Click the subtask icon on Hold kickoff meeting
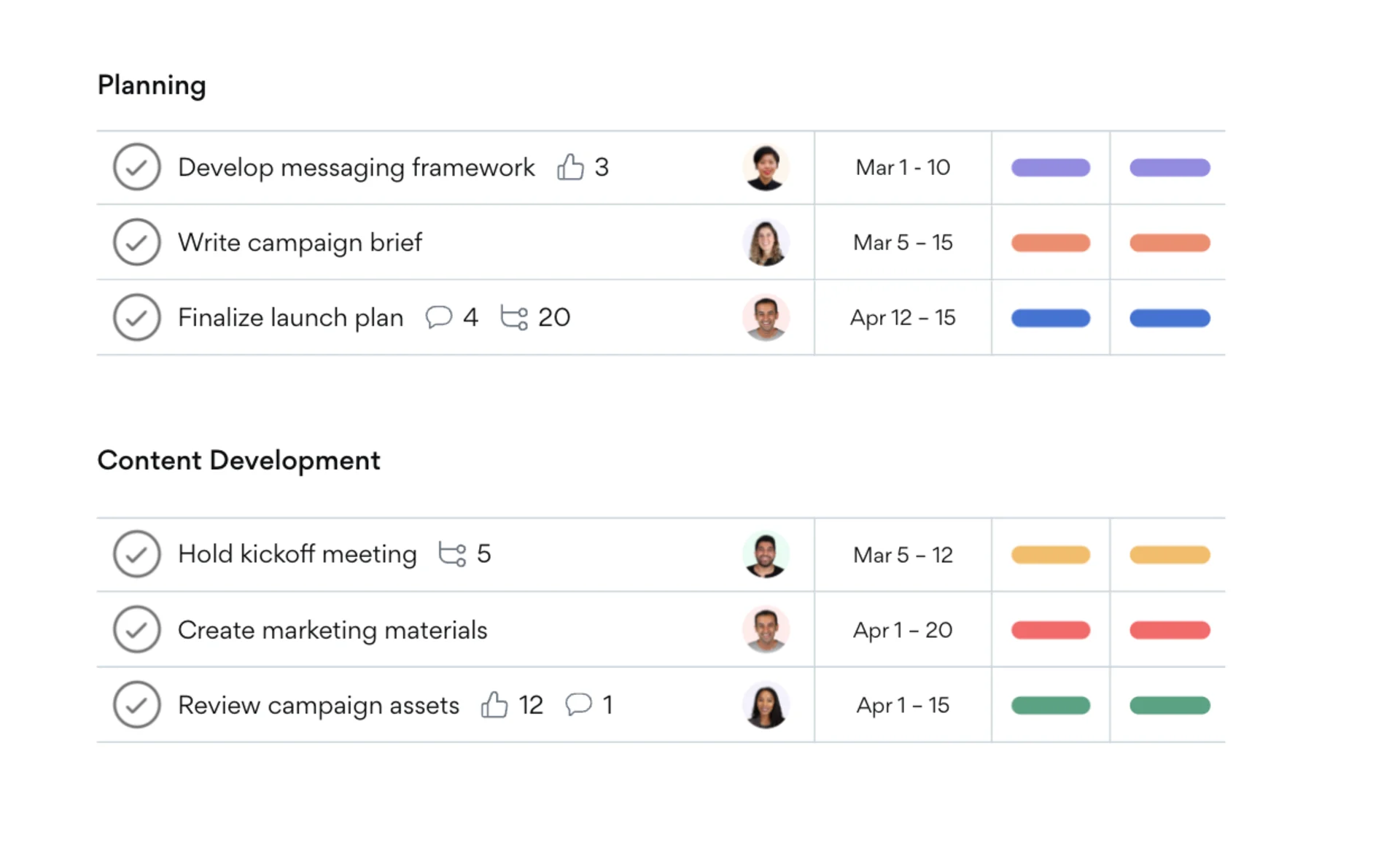1400x856 pixels. 453,554
